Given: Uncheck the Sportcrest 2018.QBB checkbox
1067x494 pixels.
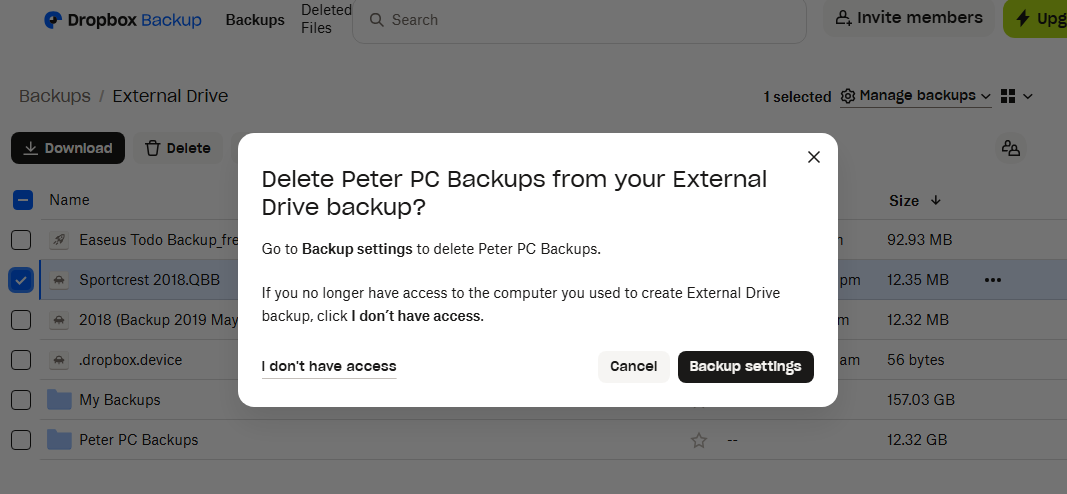Looking at the screenshot, I should pos(21,280).
